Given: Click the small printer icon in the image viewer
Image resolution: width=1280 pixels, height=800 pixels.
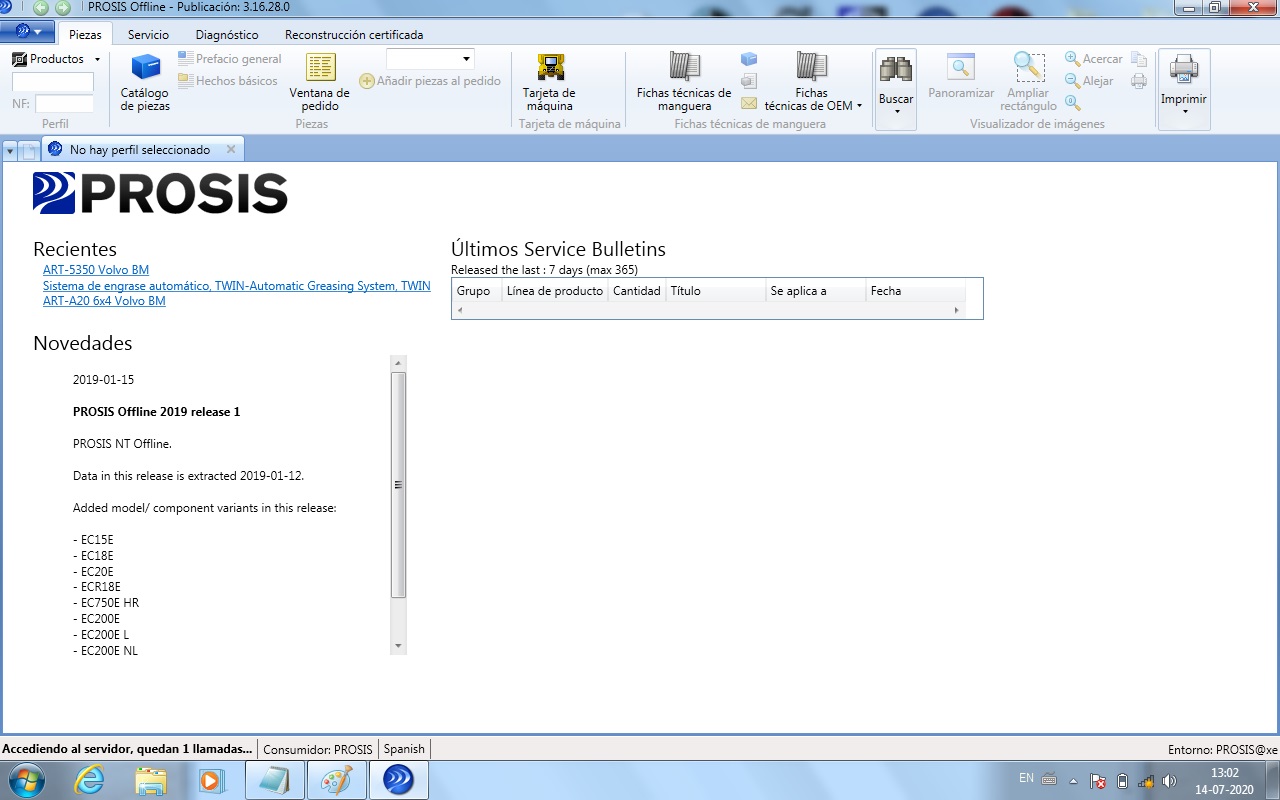Looking at the screenshot, I should (1139, 81).
